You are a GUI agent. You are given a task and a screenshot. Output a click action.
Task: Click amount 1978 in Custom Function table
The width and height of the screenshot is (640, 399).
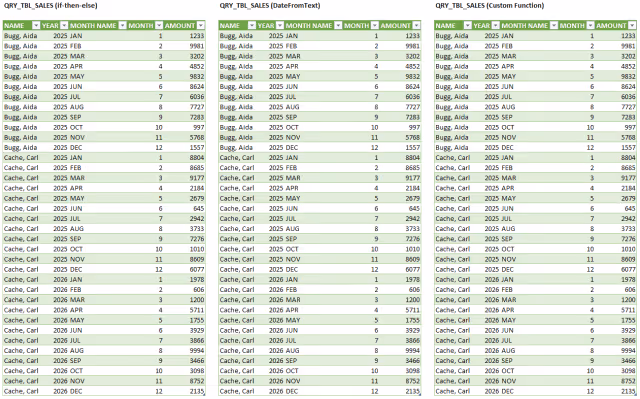coord(628,280)
